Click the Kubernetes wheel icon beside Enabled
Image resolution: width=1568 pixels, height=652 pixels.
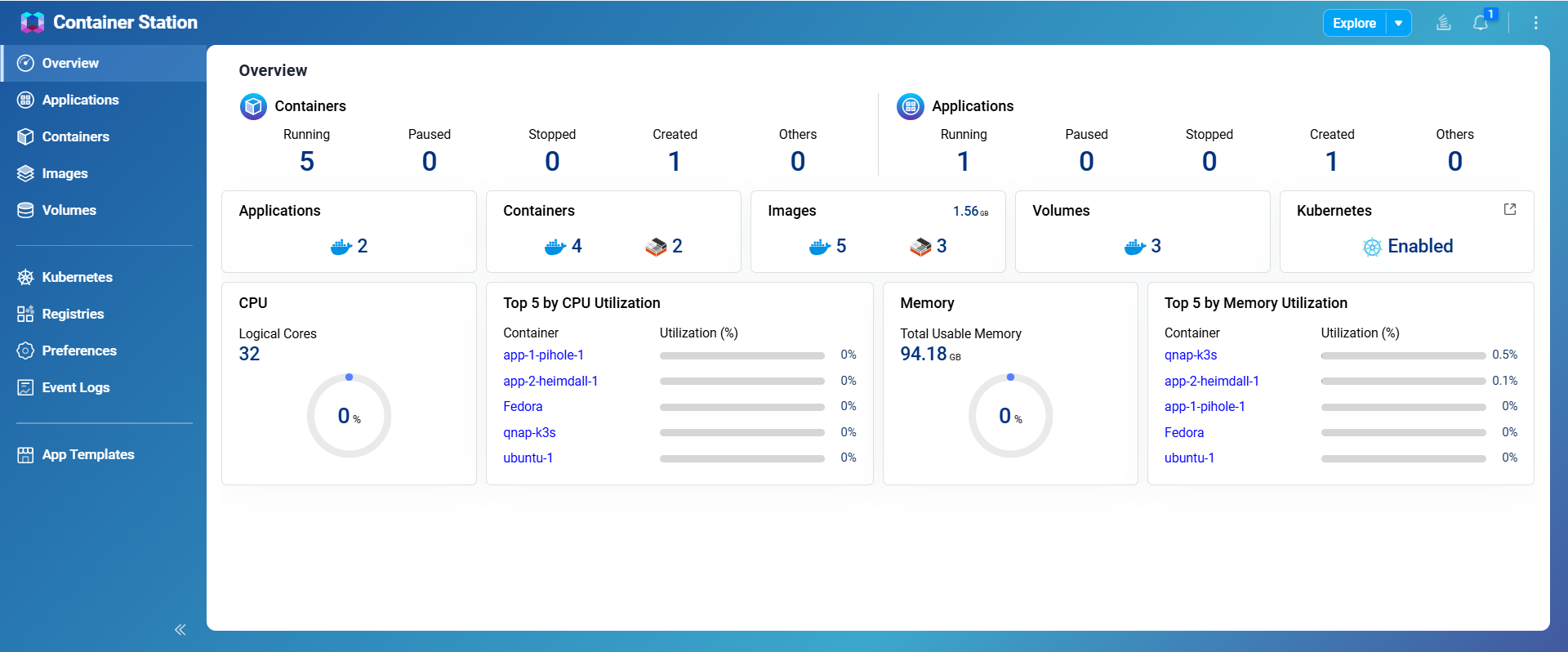pos(1372,247)
